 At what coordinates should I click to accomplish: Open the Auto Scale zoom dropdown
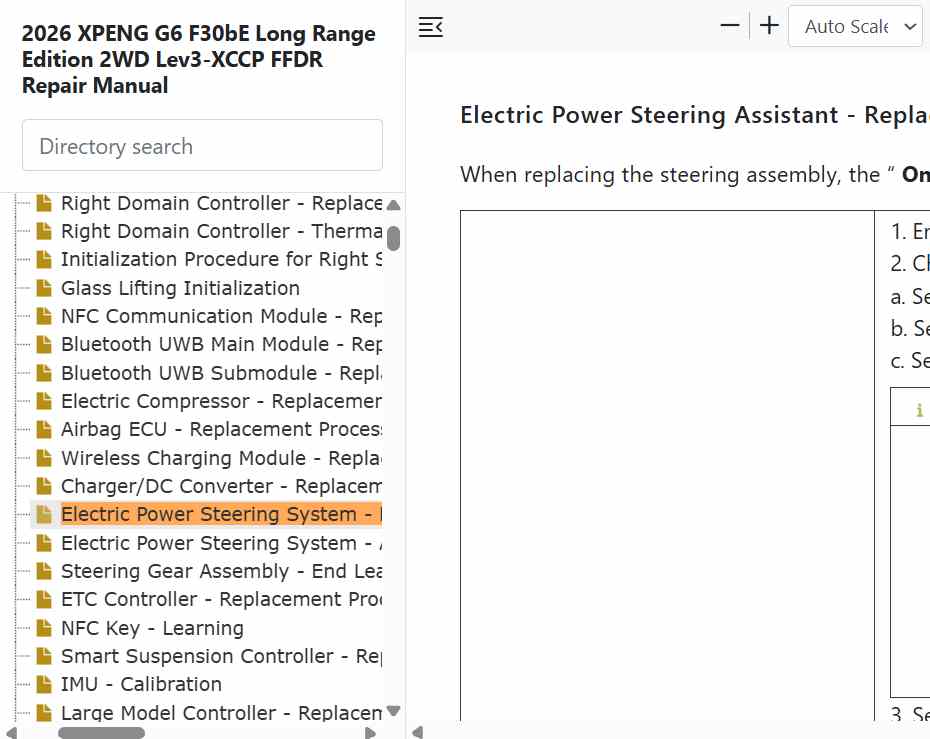(855, 26)
